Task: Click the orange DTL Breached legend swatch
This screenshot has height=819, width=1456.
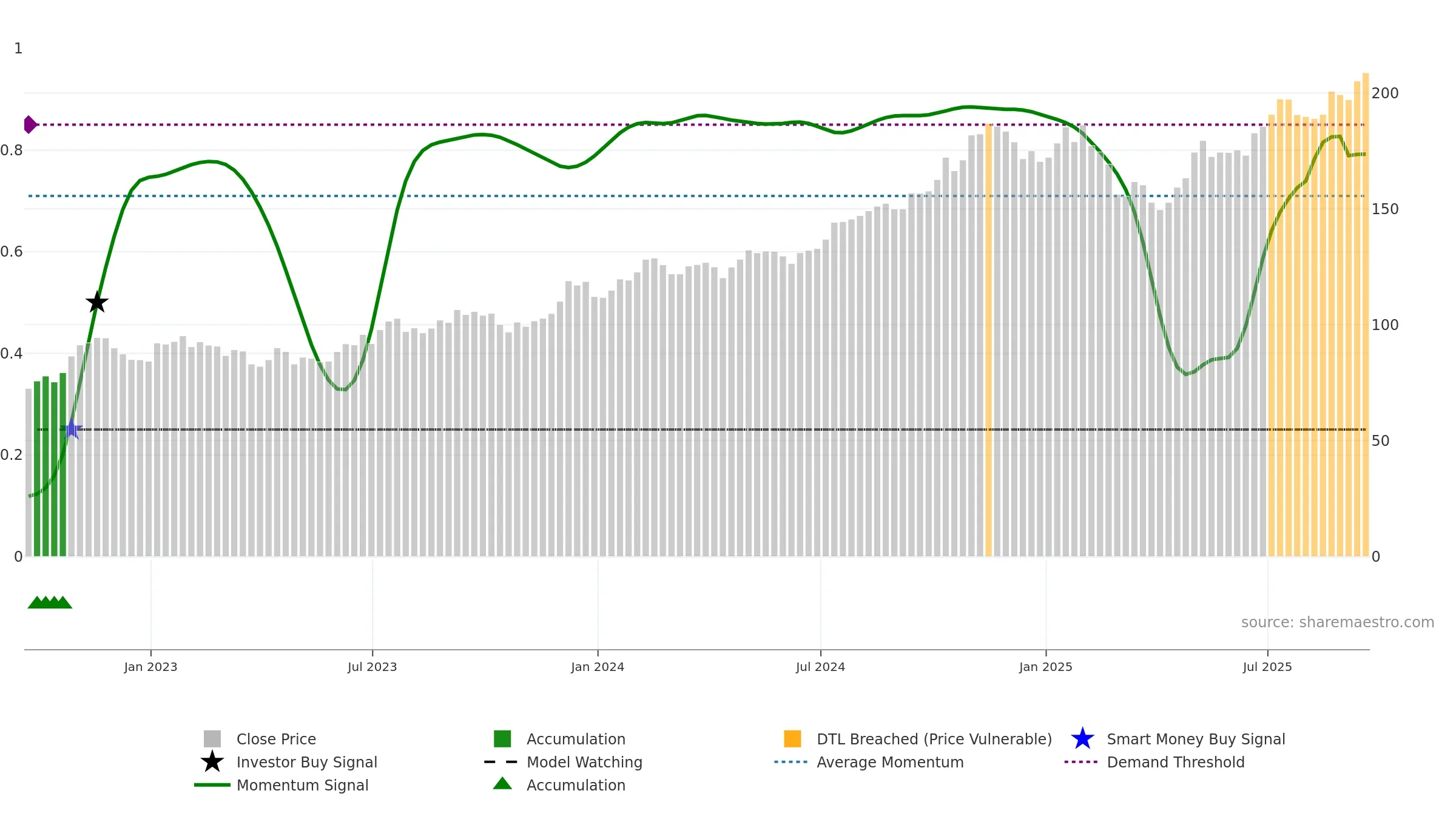Action: [x=792, y=738]
